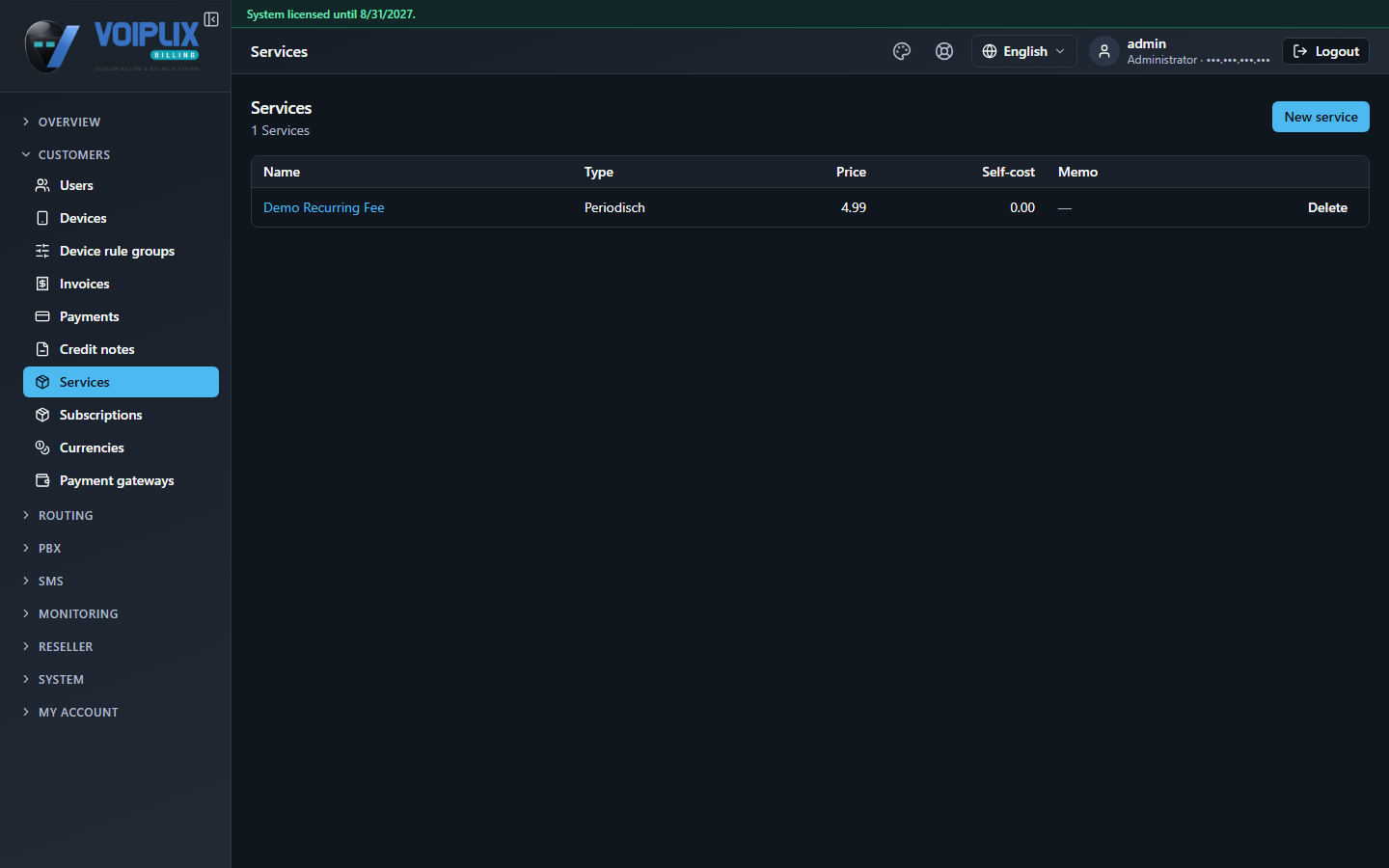Viewport: 1389px width, 868px height.
Task: Open the Currencies page
Action: (x=121, y=448)
